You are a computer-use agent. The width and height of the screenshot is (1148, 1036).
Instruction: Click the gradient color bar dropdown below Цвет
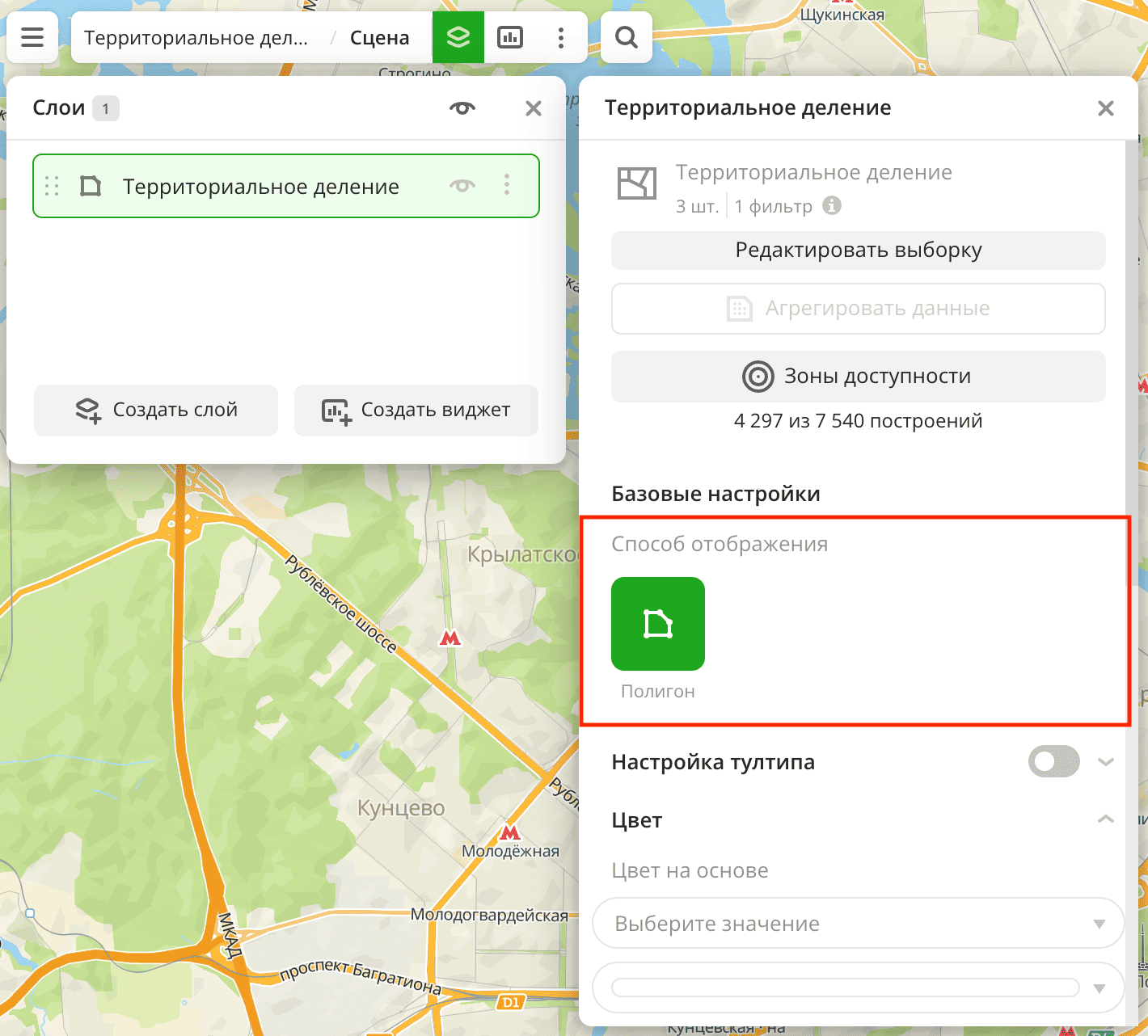[x=857, y=988]
